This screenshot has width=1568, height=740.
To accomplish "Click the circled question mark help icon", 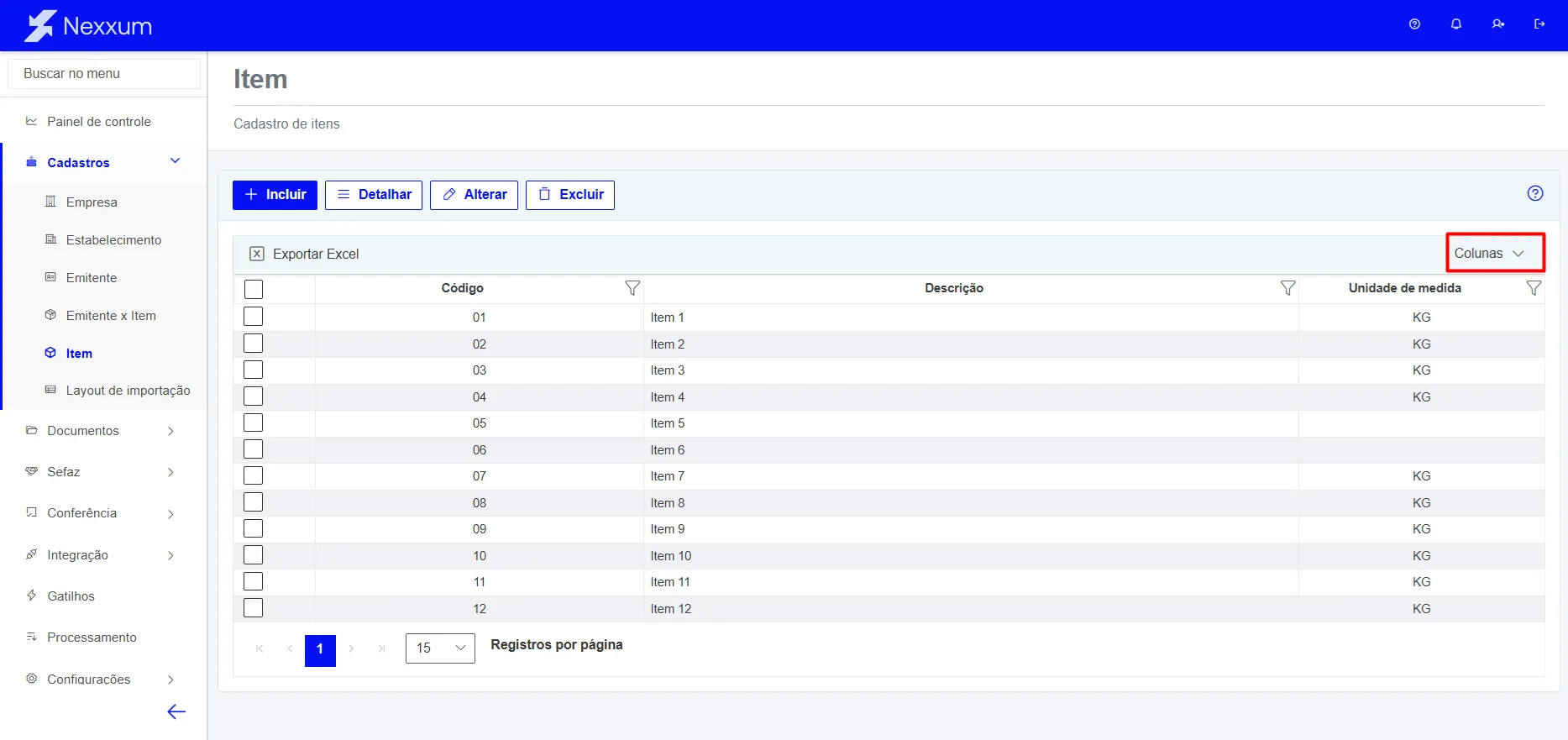I will click(x=1535, y=193).
